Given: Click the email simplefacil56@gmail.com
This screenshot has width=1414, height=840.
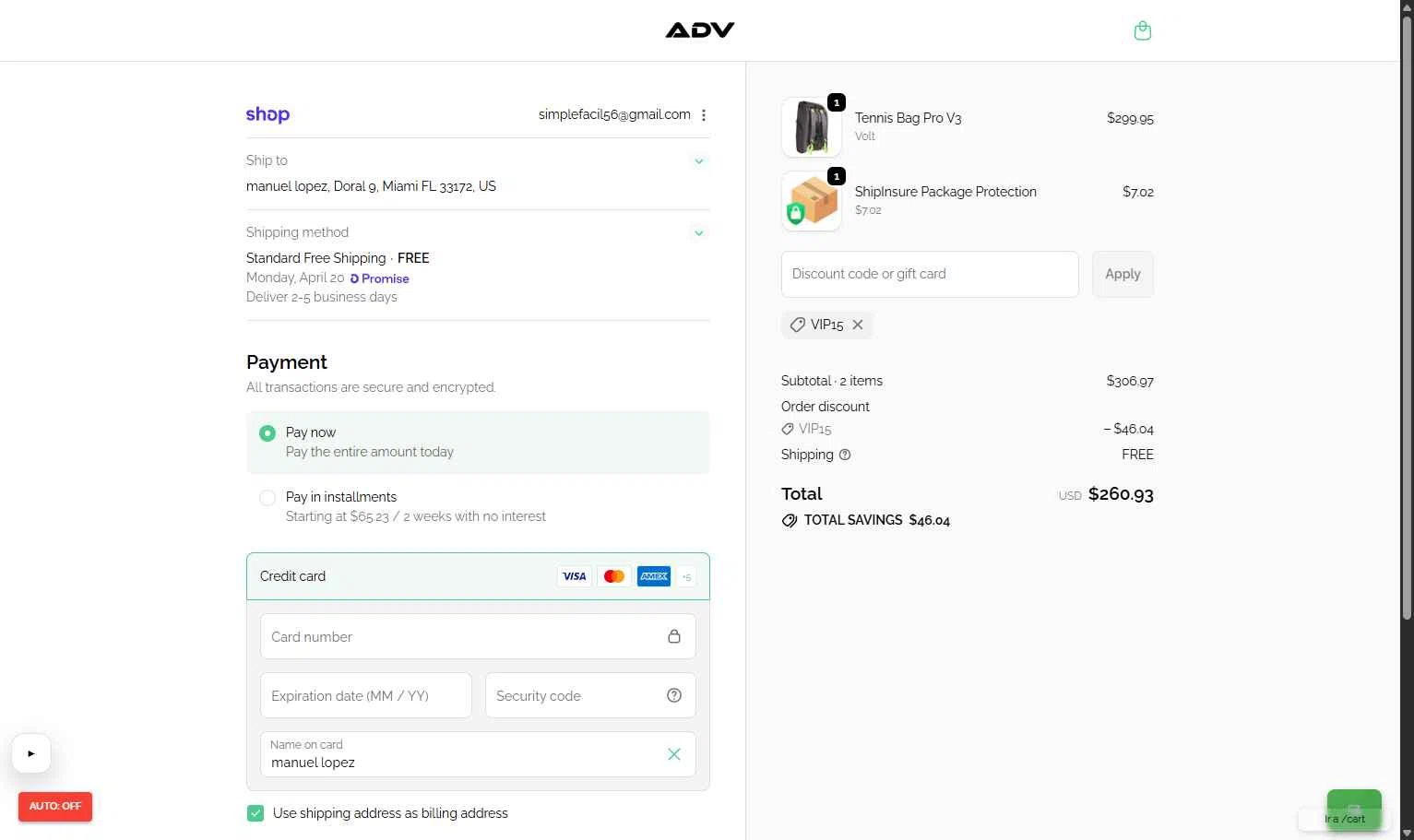Looking at the screenshot, I should click(x=614, y=114).
